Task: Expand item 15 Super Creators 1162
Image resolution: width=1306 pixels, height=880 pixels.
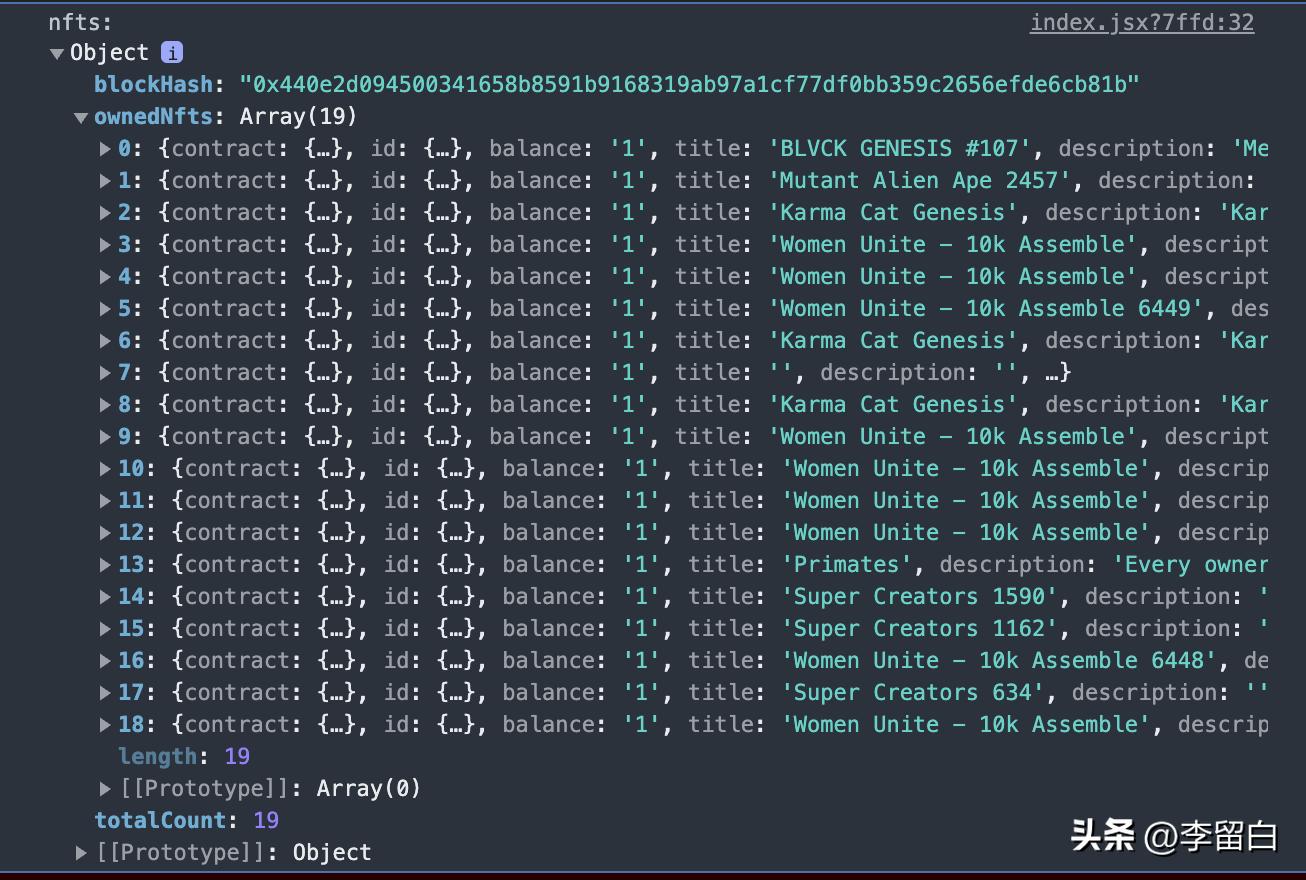Action: pos(105,629)
